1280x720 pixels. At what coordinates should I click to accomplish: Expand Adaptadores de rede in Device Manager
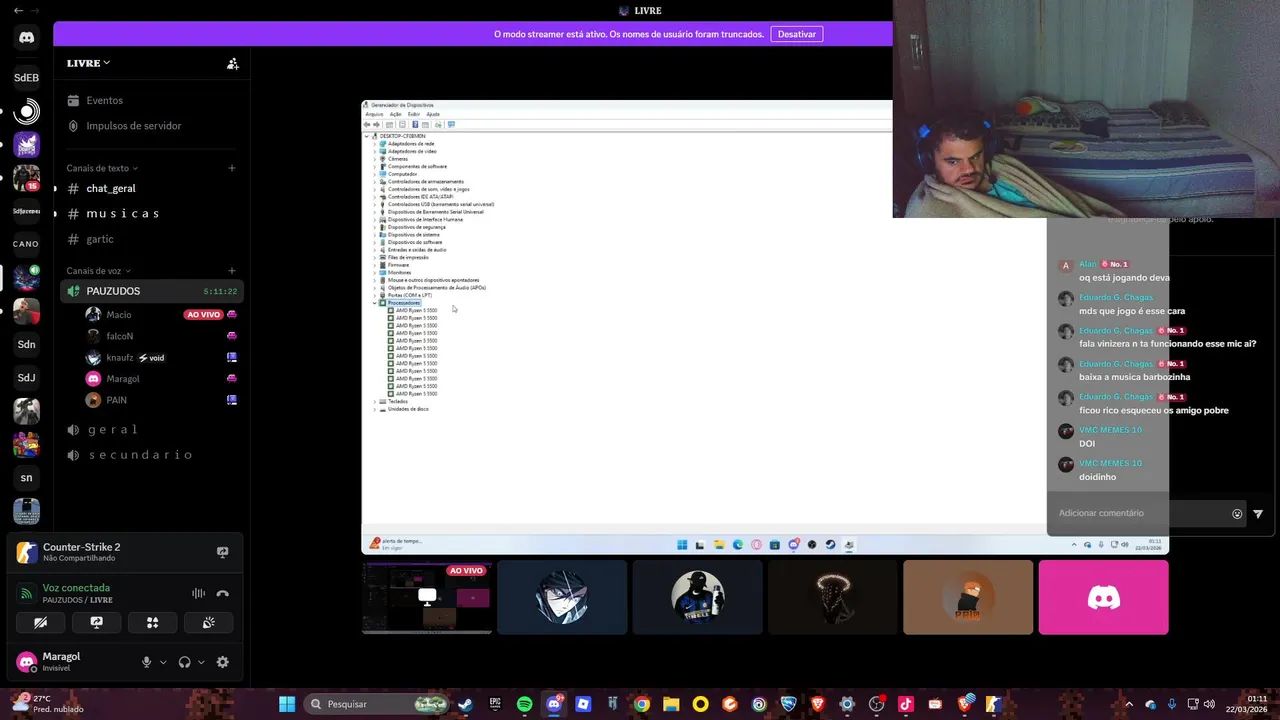pyautogui.click(x=374, y=144)
